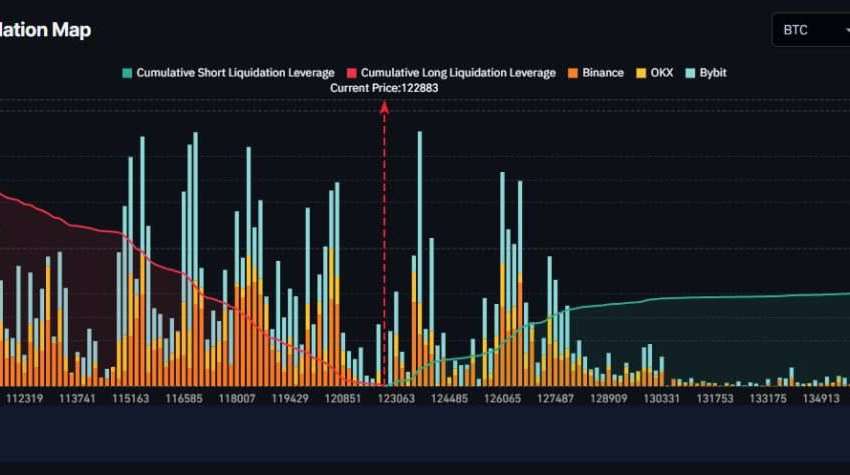Click the orange Binance legend square

pos(572,73)
